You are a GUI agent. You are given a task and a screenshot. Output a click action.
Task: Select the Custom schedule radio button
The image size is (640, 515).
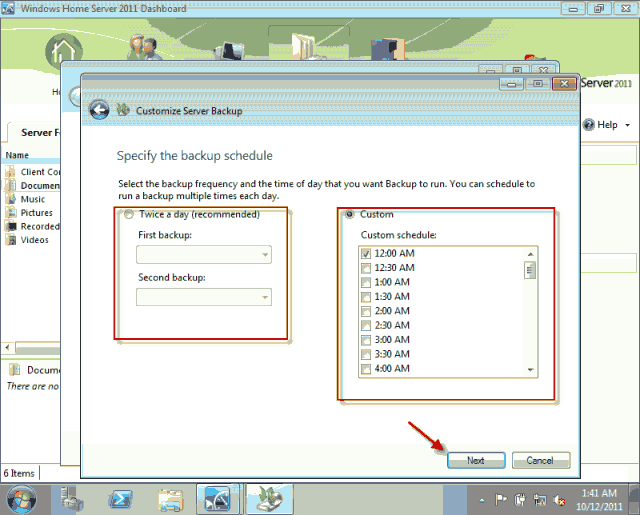[350, 214]
